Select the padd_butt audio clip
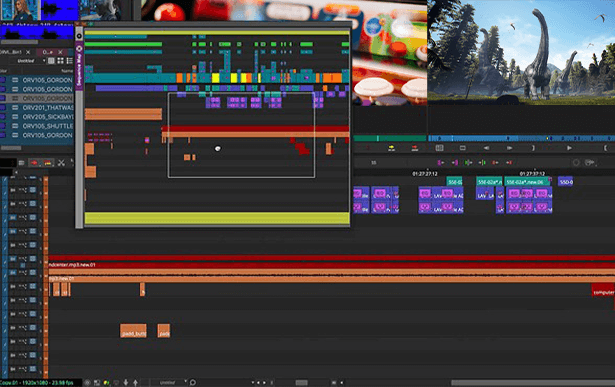This screenshot has height=387, width=615. (x=133, y=331)
